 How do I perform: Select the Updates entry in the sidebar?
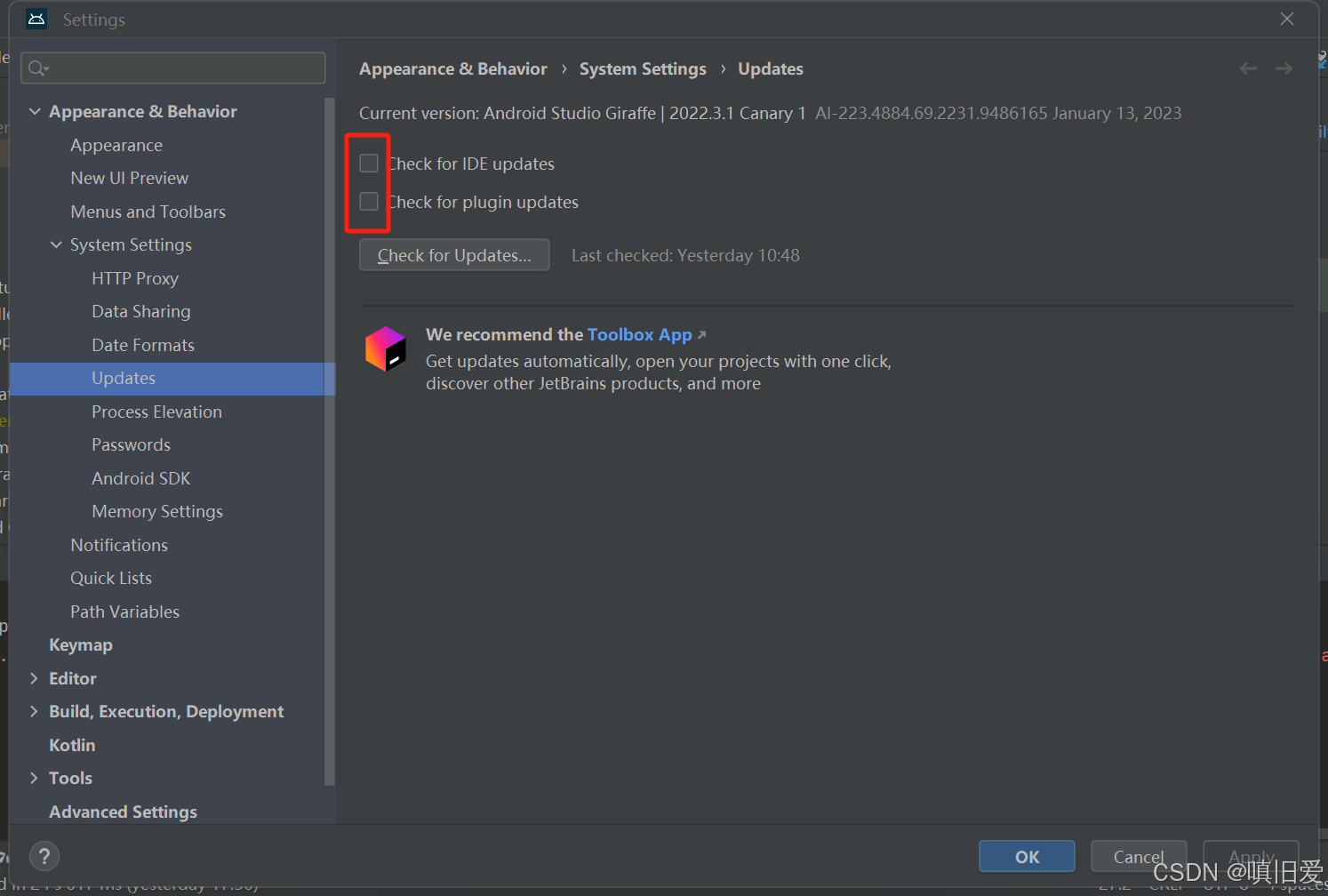(124, 378)
